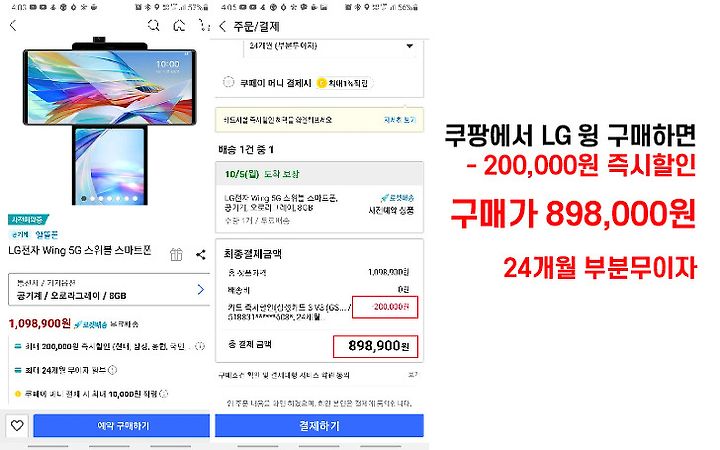Tap the 결제하기 payment button
The image size is (720, 450).
319,426
